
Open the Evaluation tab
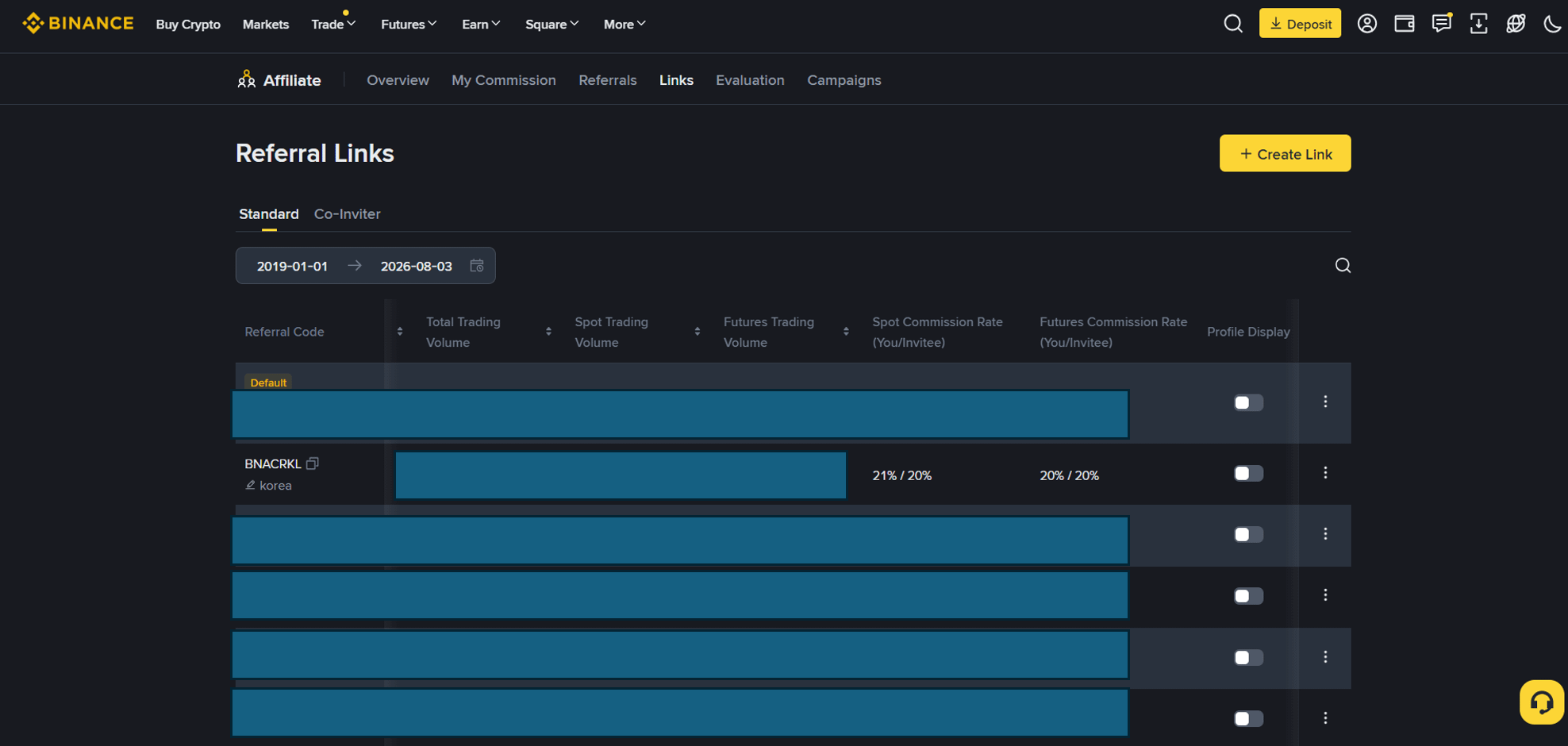click(750, 80)
